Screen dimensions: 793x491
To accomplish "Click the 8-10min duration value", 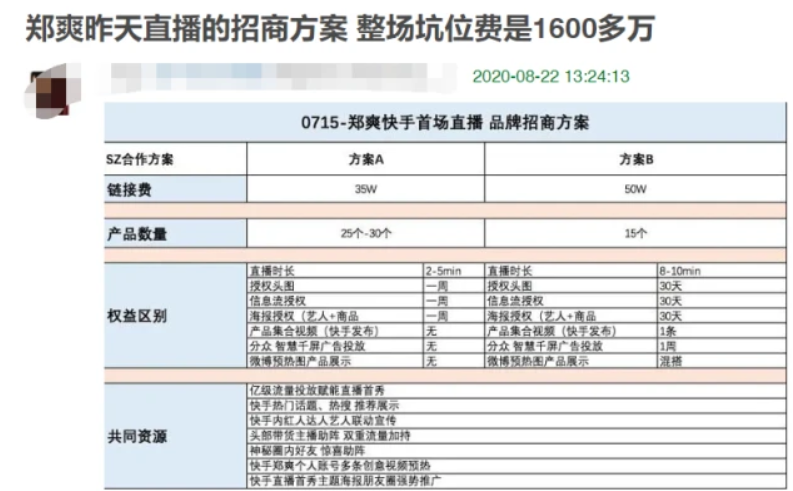I will pos(722,271).
